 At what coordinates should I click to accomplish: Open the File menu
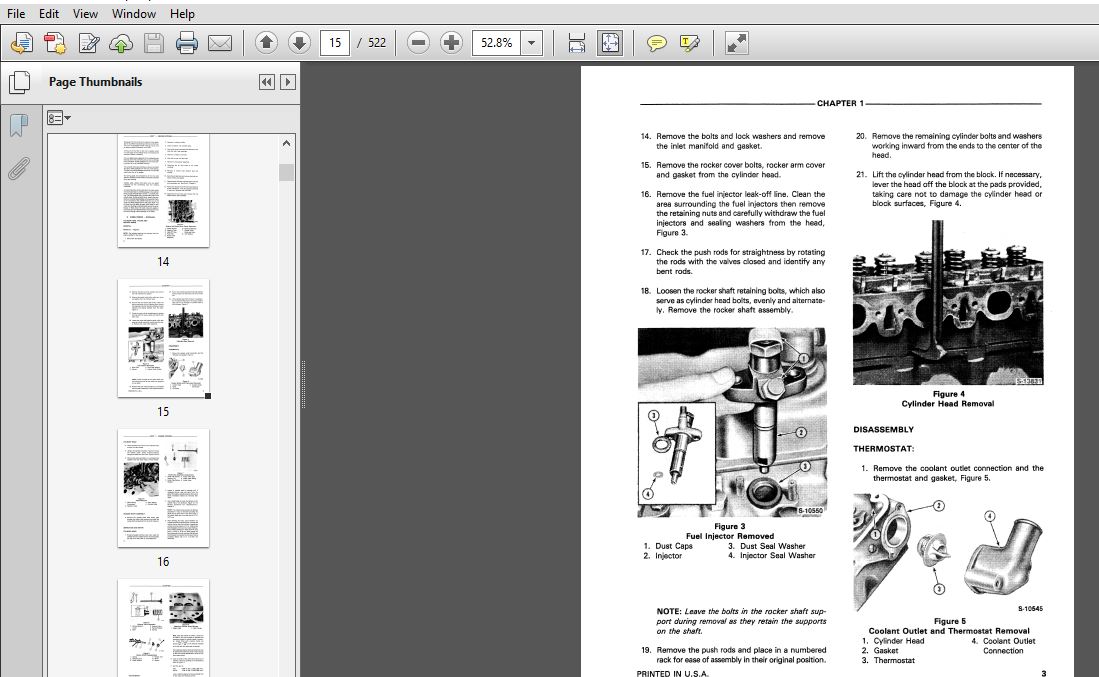15,13
